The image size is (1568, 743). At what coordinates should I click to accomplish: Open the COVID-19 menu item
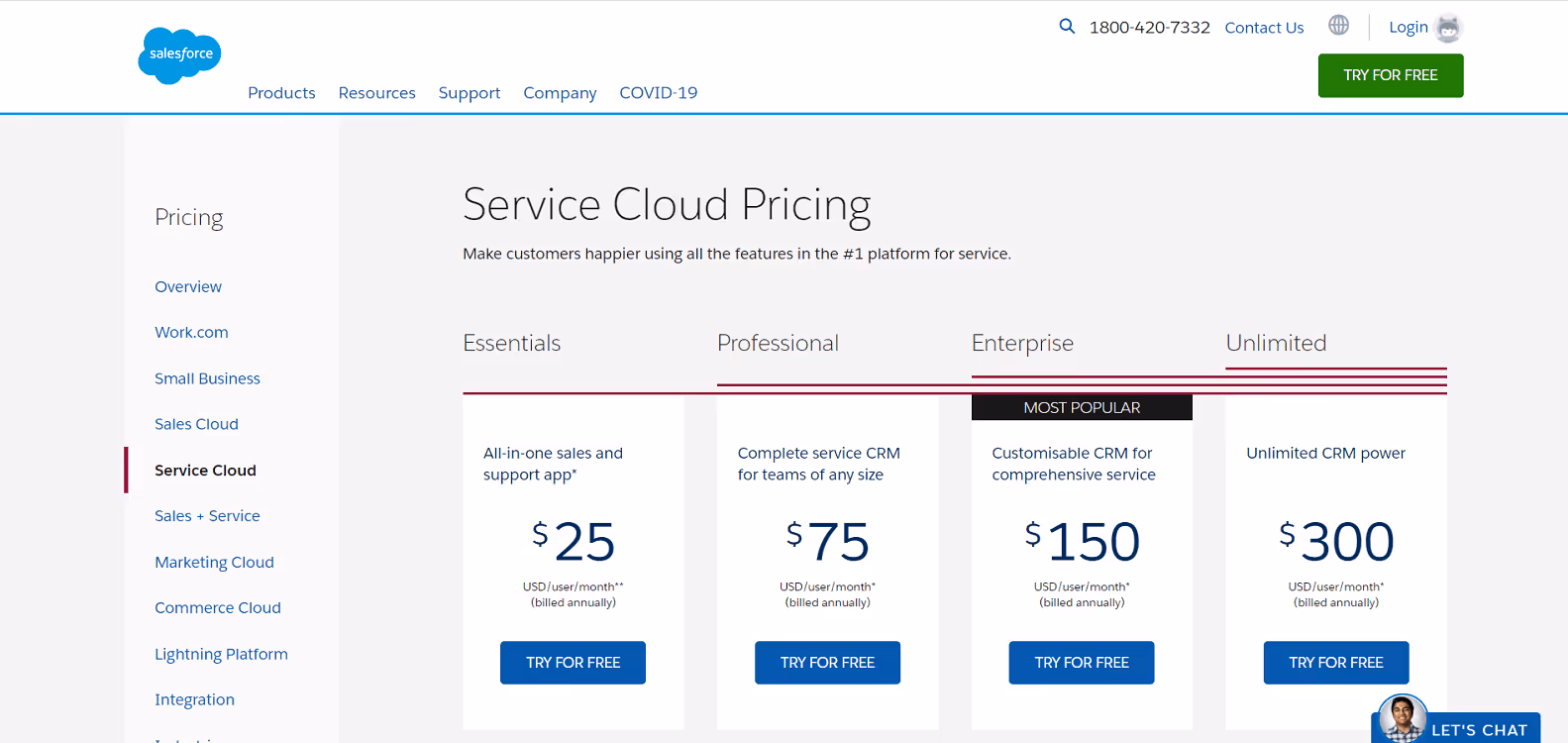tap(659, 93)
